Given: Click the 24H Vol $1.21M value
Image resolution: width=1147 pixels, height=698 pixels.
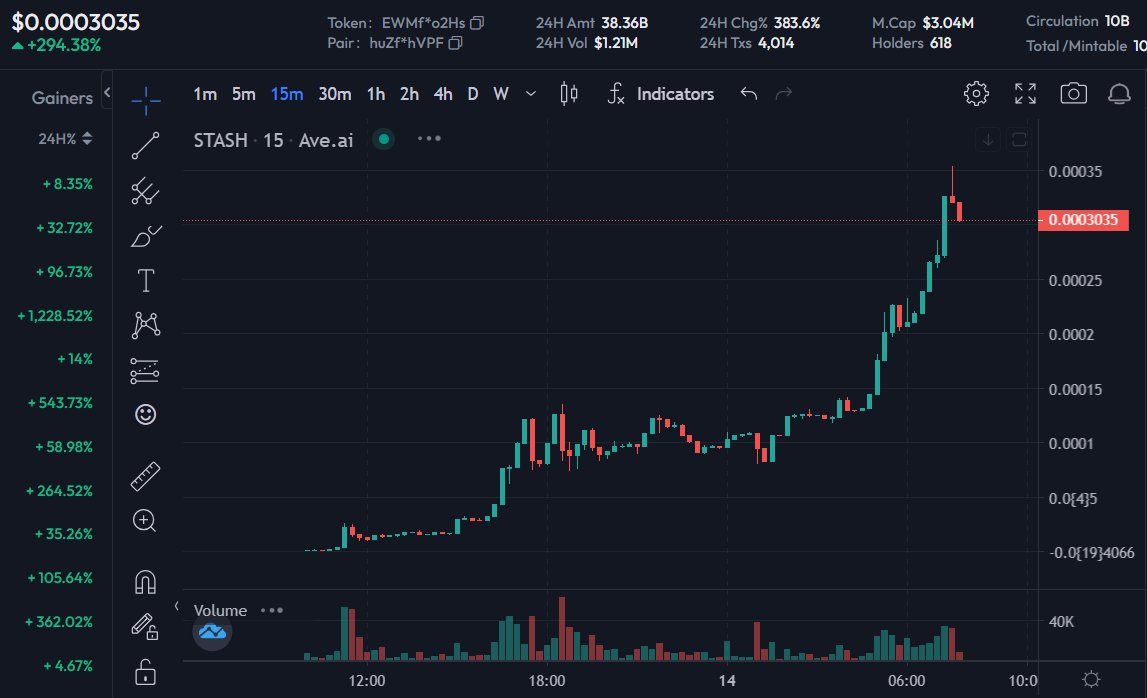Looking at the screenshot, I should (616, 43).
